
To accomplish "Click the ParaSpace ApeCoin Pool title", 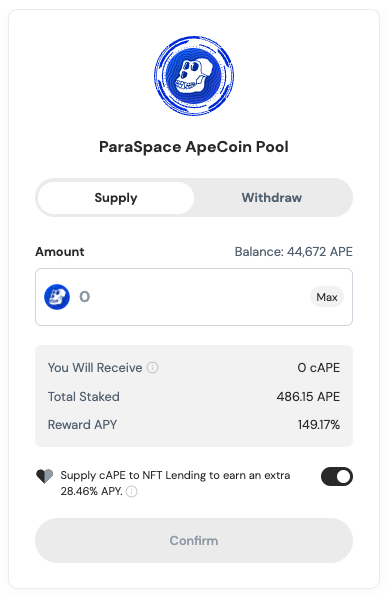I will tap(194, 147).
